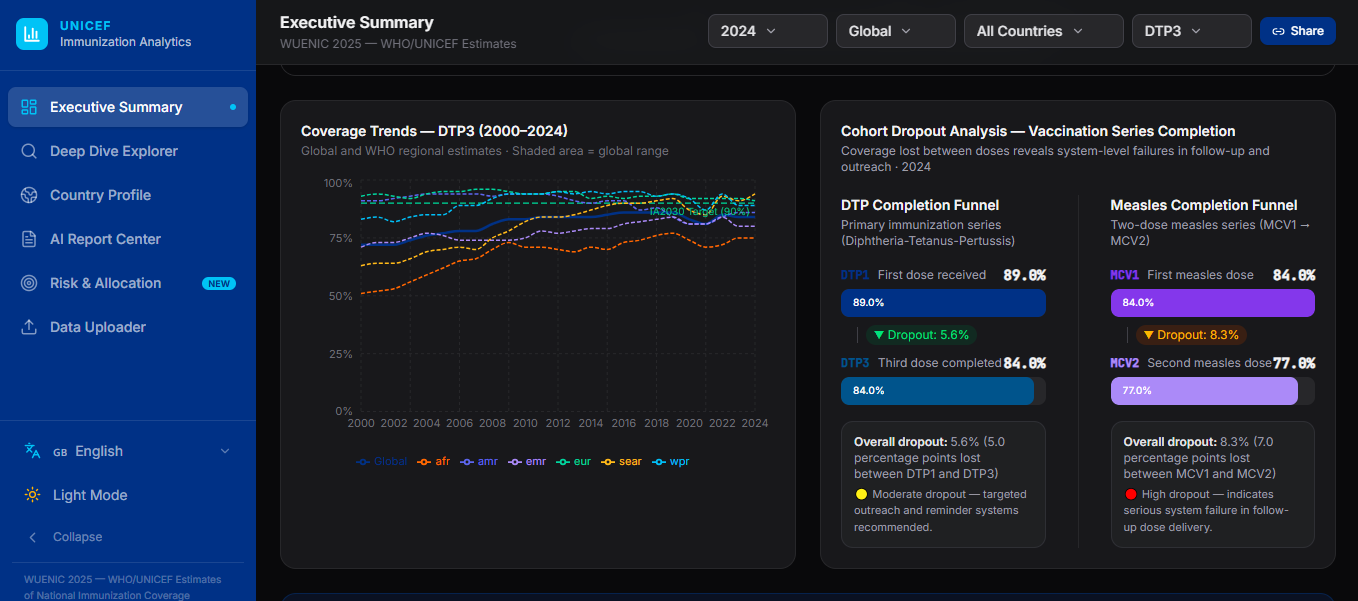Click the AI Report Center document icon
The image size is (1358, 601).
pyautogui.click(x=29, y=239)
